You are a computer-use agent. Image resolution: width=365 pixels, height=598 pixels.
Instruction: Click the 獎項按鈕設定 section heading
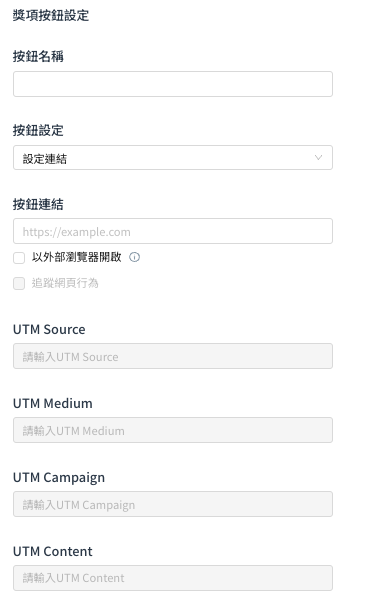click(x=51, y=16)
